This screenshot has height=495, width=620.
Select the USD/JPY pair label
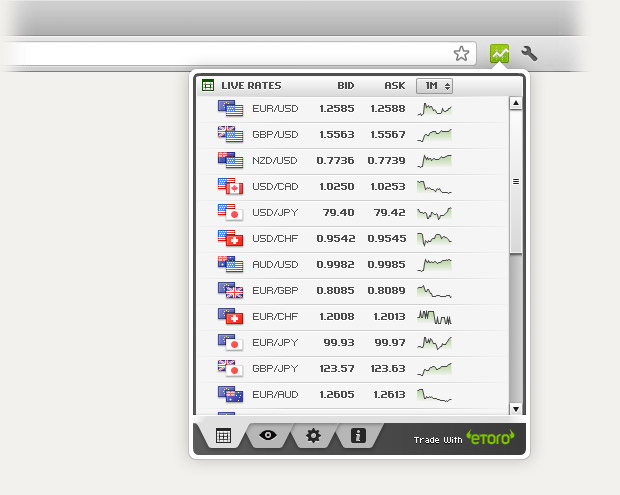(275, 213)
